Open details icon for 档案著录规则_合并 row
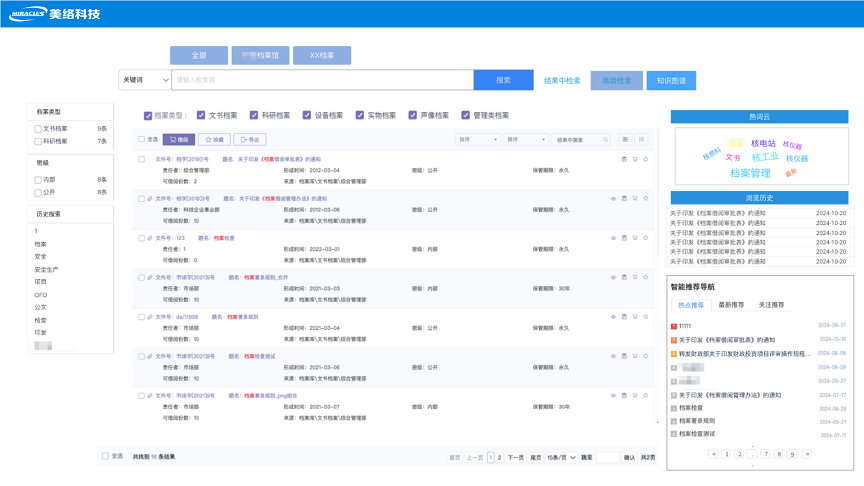This screenshot has width=864, height=486. click(x=624, y=277)
